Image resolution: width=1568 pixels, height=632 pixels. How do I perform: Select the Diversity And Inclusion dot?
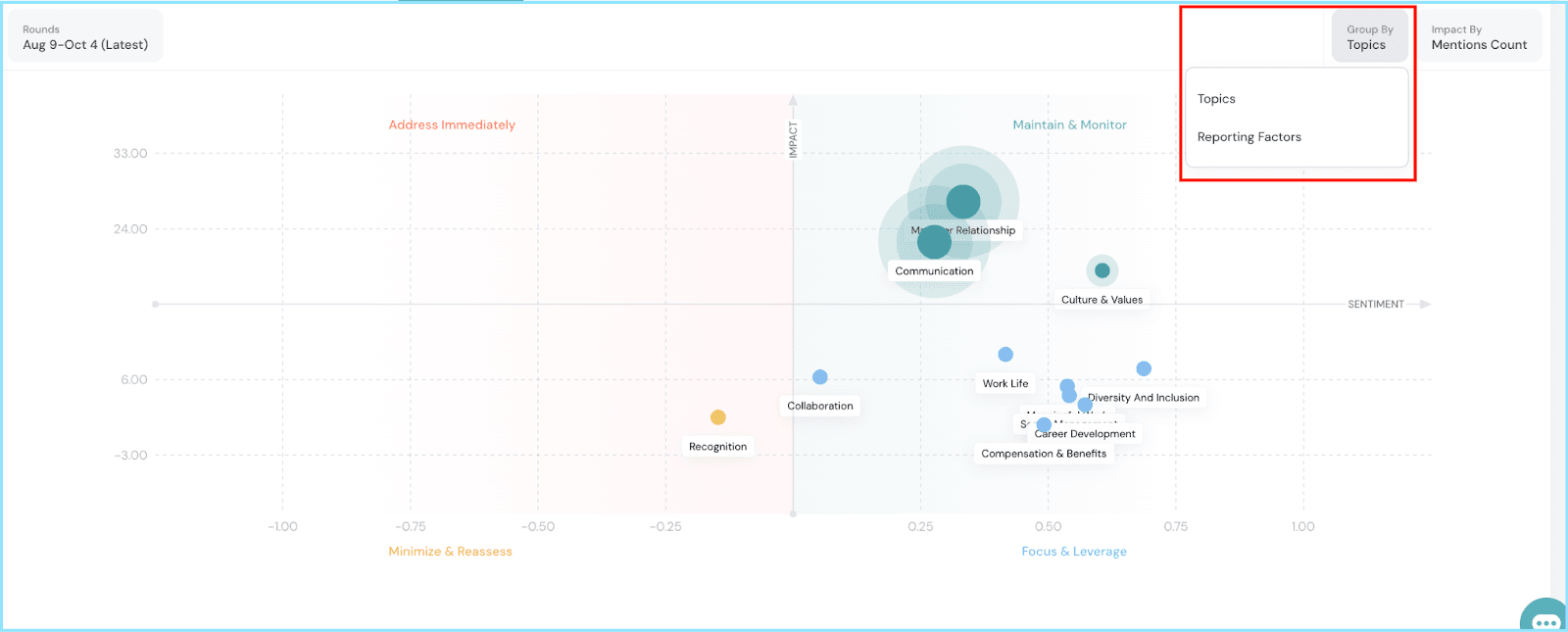click(1144, 369)
